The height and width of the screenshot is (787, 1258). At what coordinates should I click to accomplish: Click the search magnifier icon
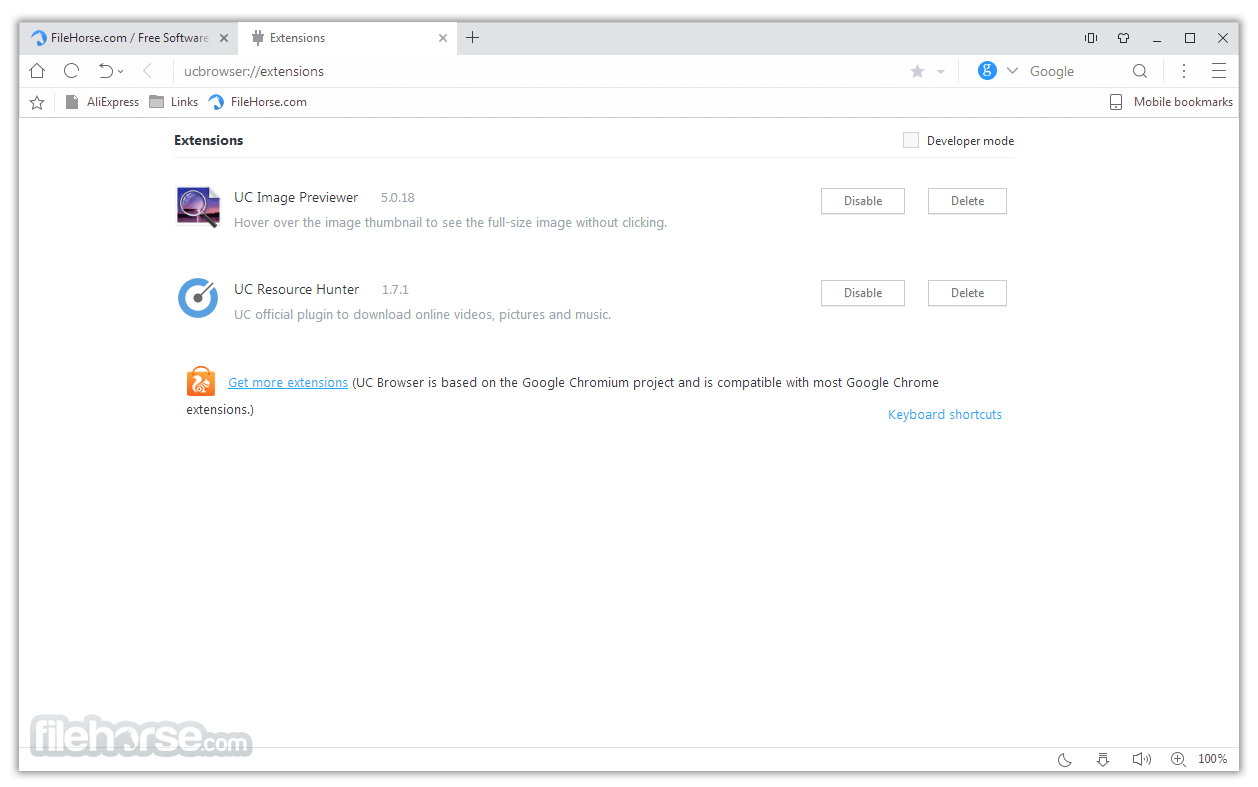point(1140,71)
